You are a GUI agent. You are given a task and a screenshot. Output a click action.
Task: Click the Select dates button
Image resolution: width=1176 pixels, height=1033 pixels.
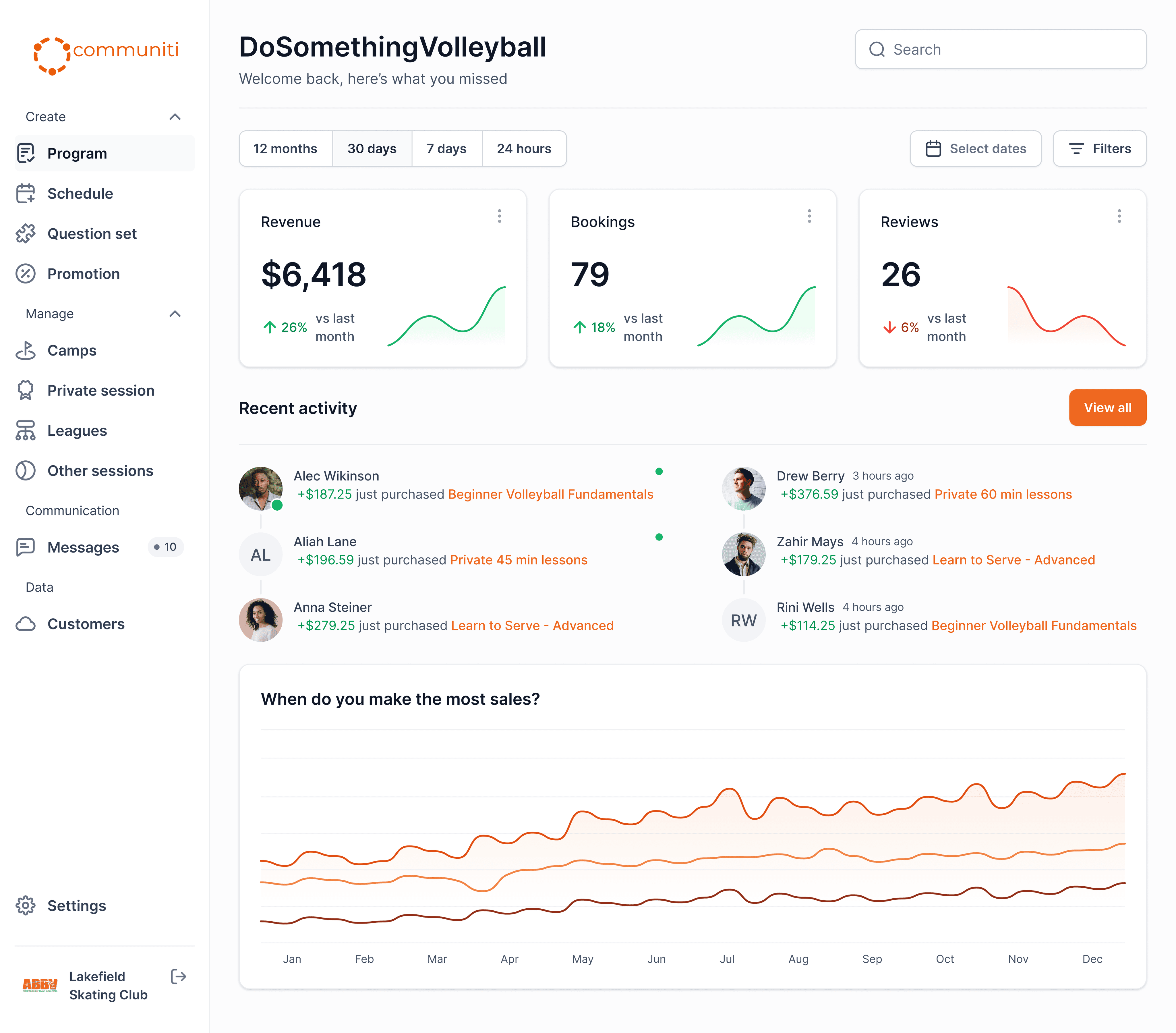pos(975,149)
